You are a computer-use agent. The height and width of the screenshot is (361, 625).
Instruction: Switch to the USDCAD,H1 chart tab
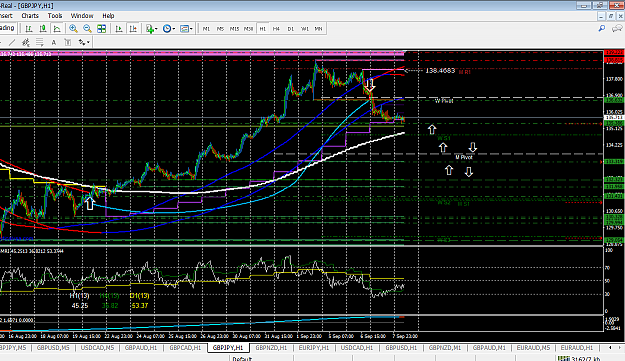tap(357, 348)
